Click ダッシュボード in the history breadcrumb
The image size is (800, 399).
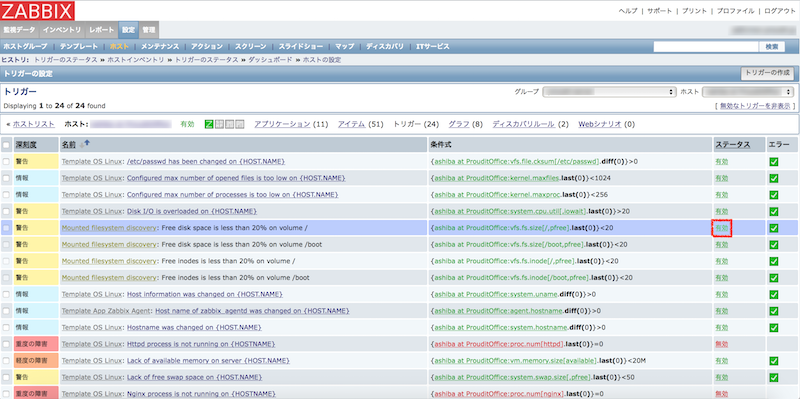(x=270, y=60)
